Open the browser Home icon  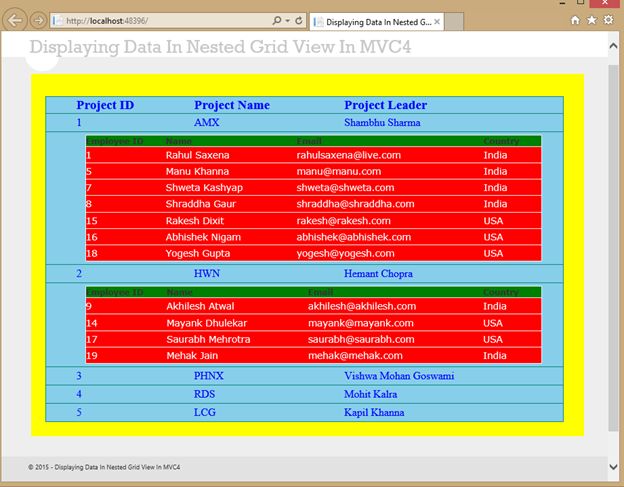pyautogui.click(x=575, y=20)
